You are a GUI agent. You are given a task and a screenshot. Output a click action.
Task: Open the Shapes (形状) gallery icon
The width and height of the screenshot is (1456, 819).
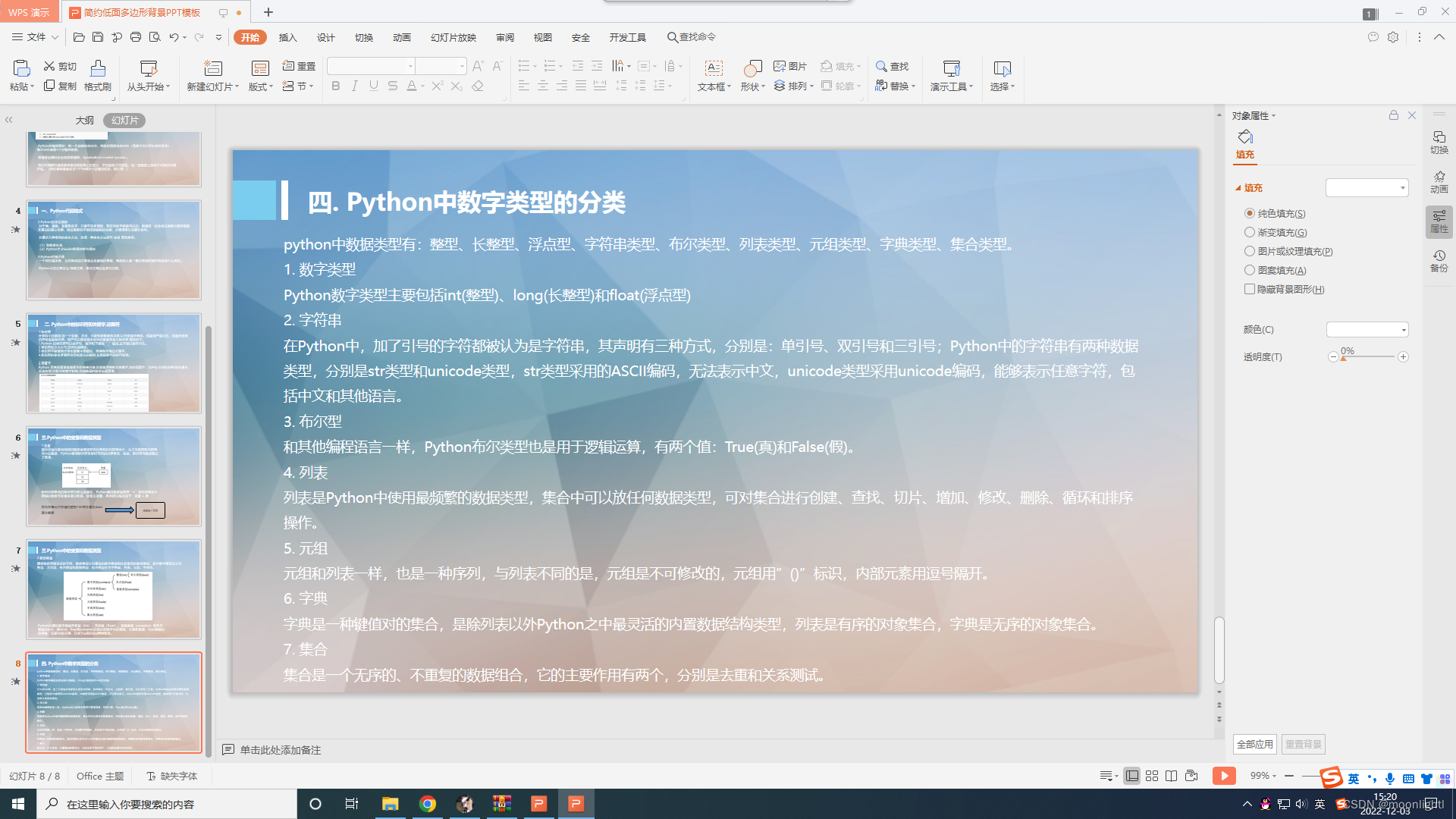tap(752, 69)
